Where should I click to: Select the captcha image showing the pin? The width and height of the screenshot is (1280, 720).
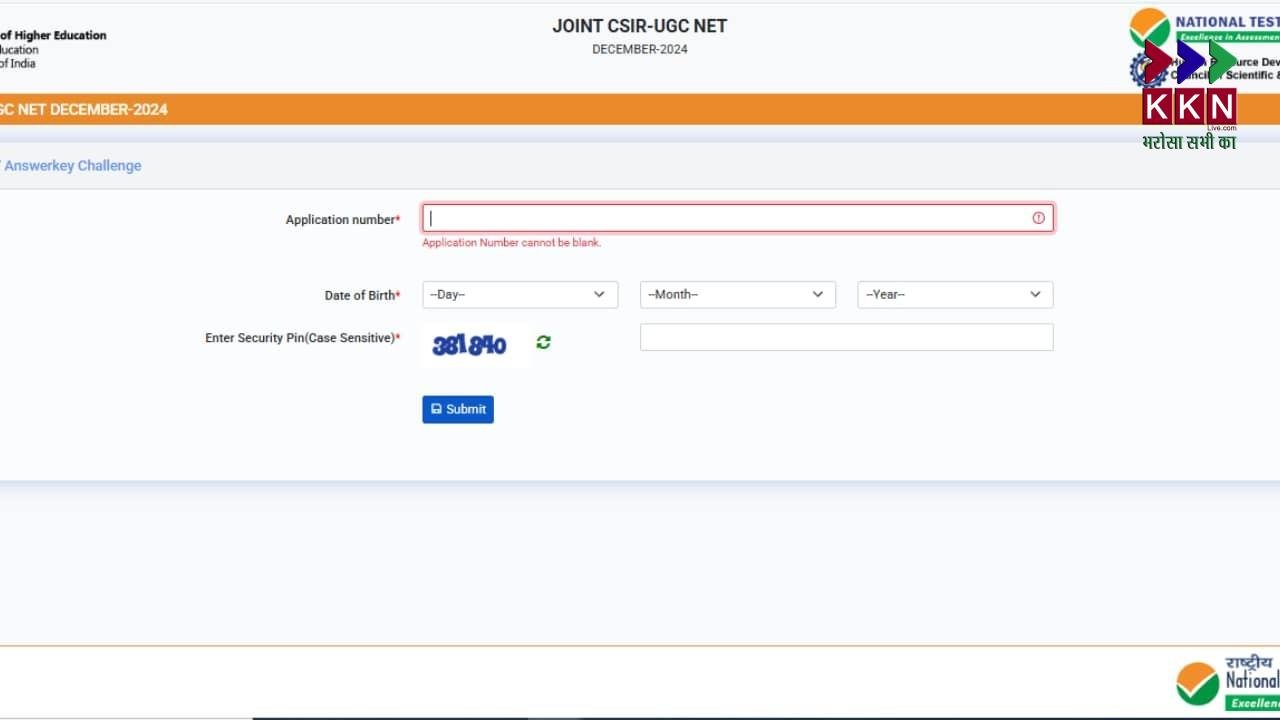point(472,344)
